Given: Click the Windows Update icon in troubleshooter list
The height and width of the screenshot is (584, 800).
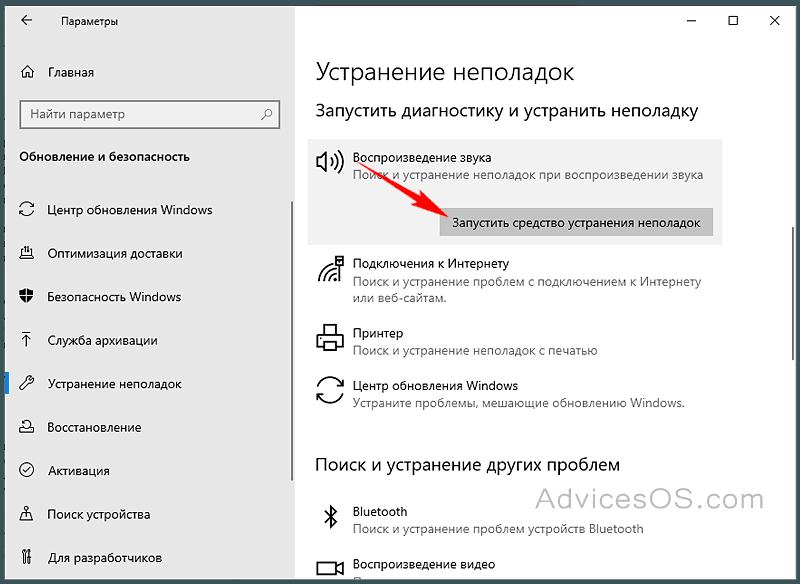Looking at the screenshot, I should point(330,391).
